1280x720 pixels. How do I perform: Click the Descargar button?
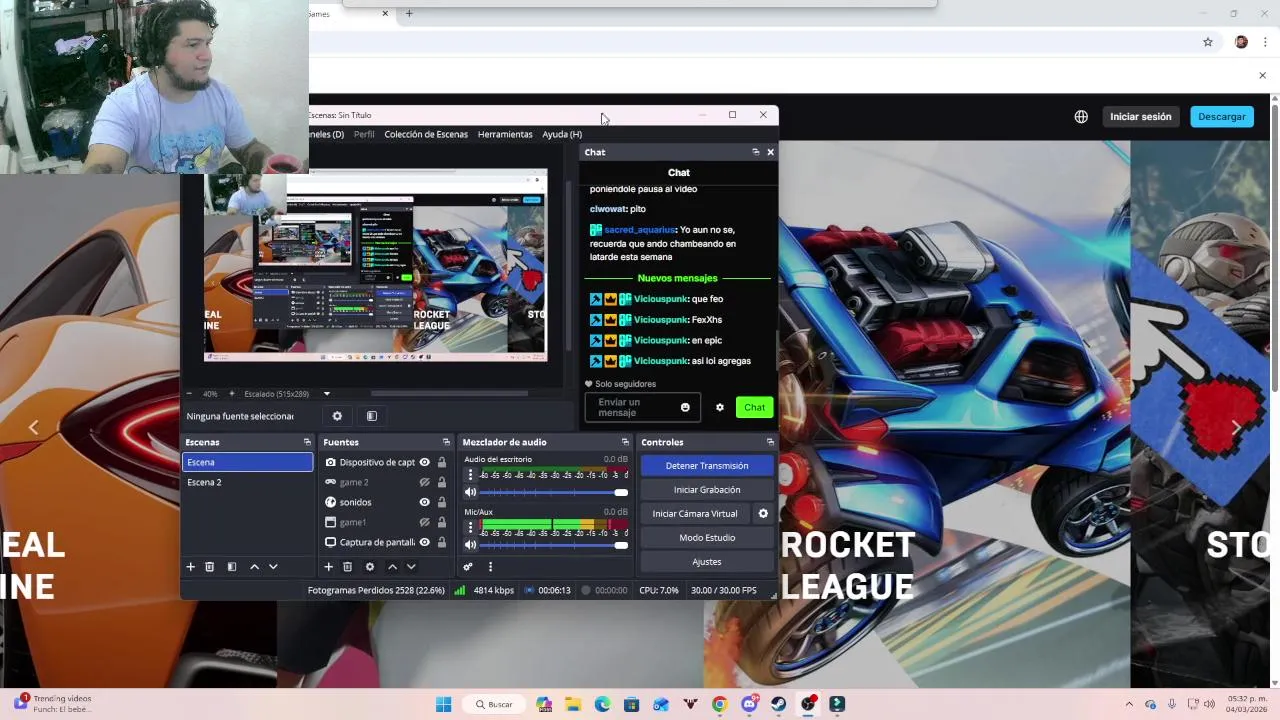click(x=1222, y=117)
